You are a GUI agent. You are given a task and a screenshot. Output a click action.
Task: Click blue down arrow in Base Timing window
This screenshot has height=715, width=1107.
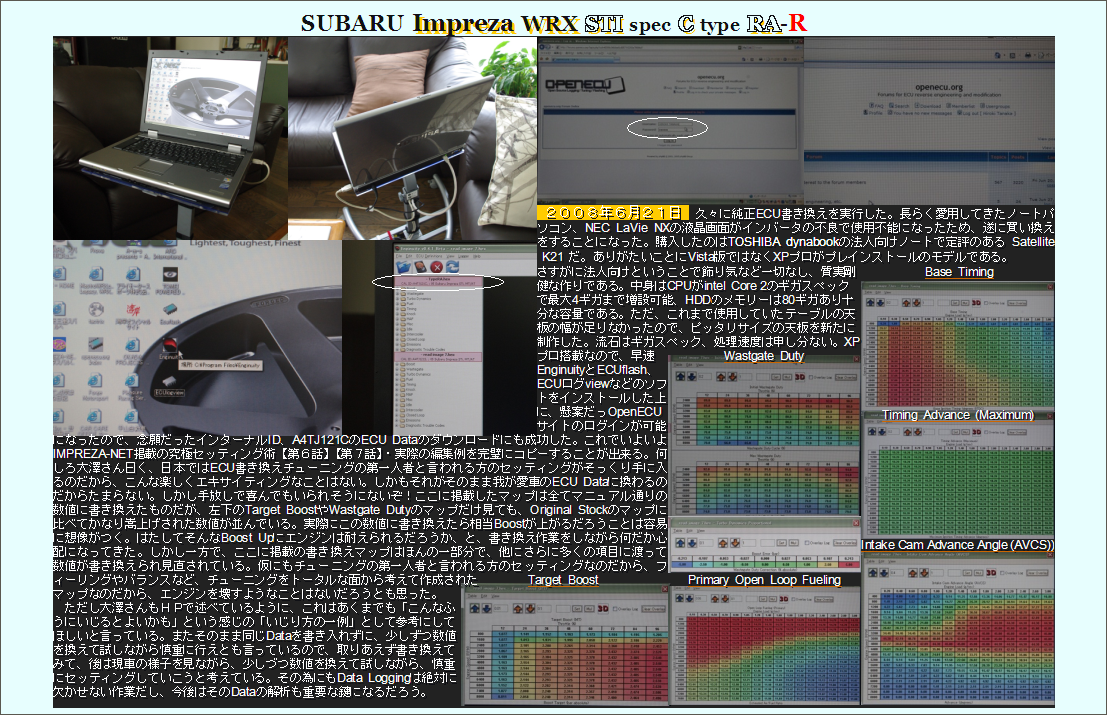[x=880, y=303]
